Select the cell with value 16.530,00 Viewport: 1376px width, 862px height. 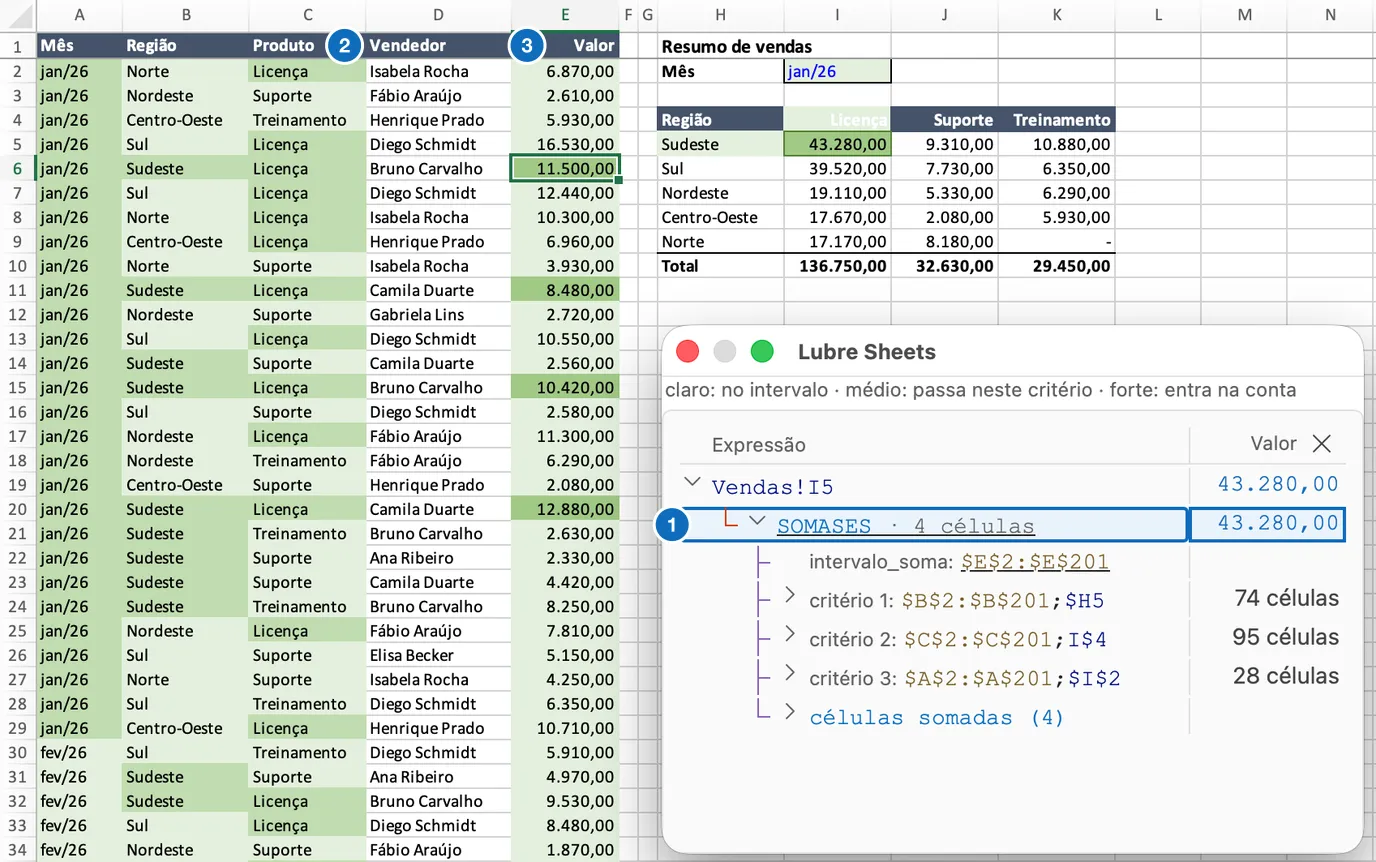565,144
